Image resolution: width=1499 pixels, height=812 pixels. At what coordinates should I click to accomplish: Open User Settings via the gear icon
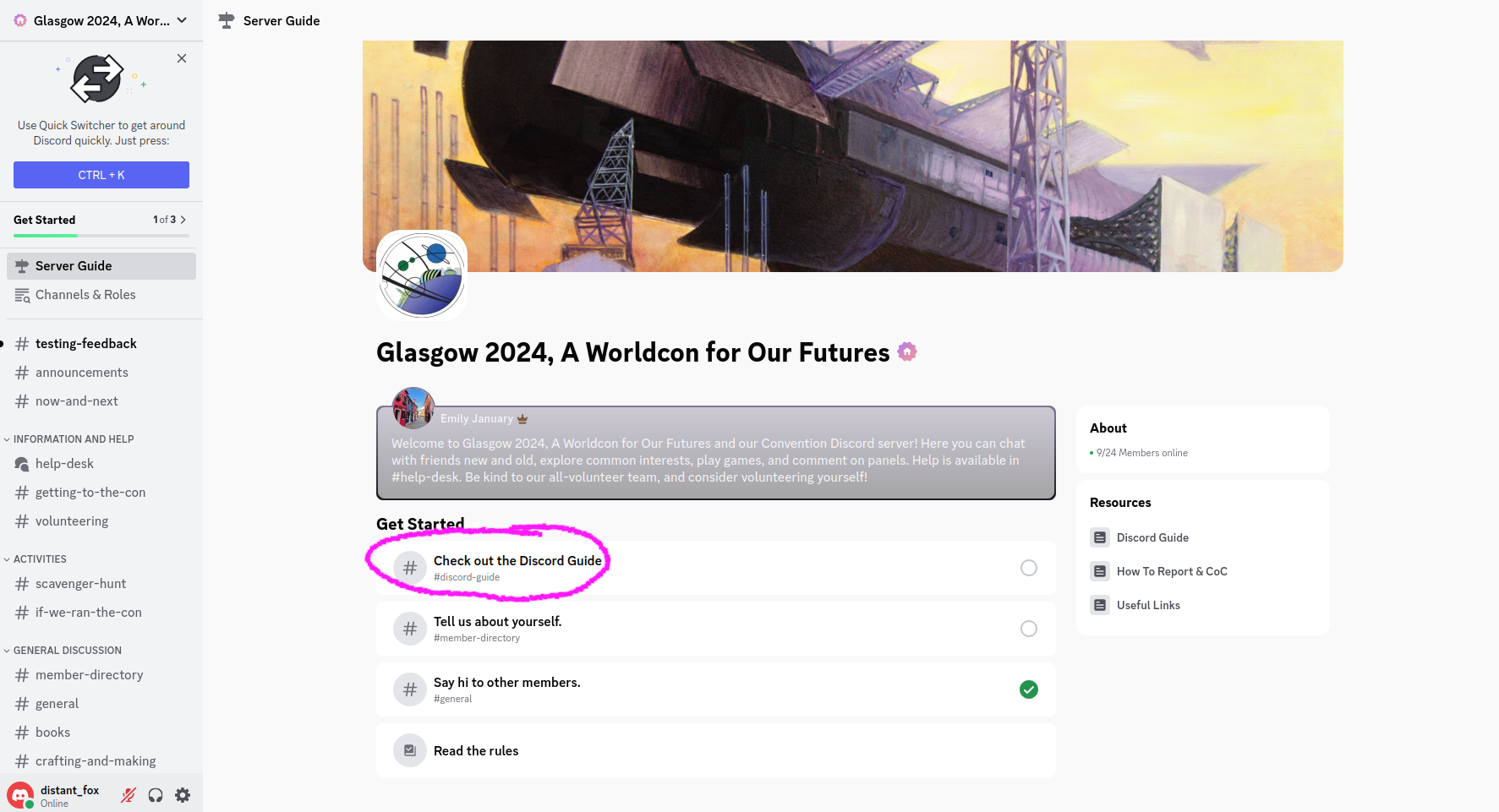pos(182,794)
